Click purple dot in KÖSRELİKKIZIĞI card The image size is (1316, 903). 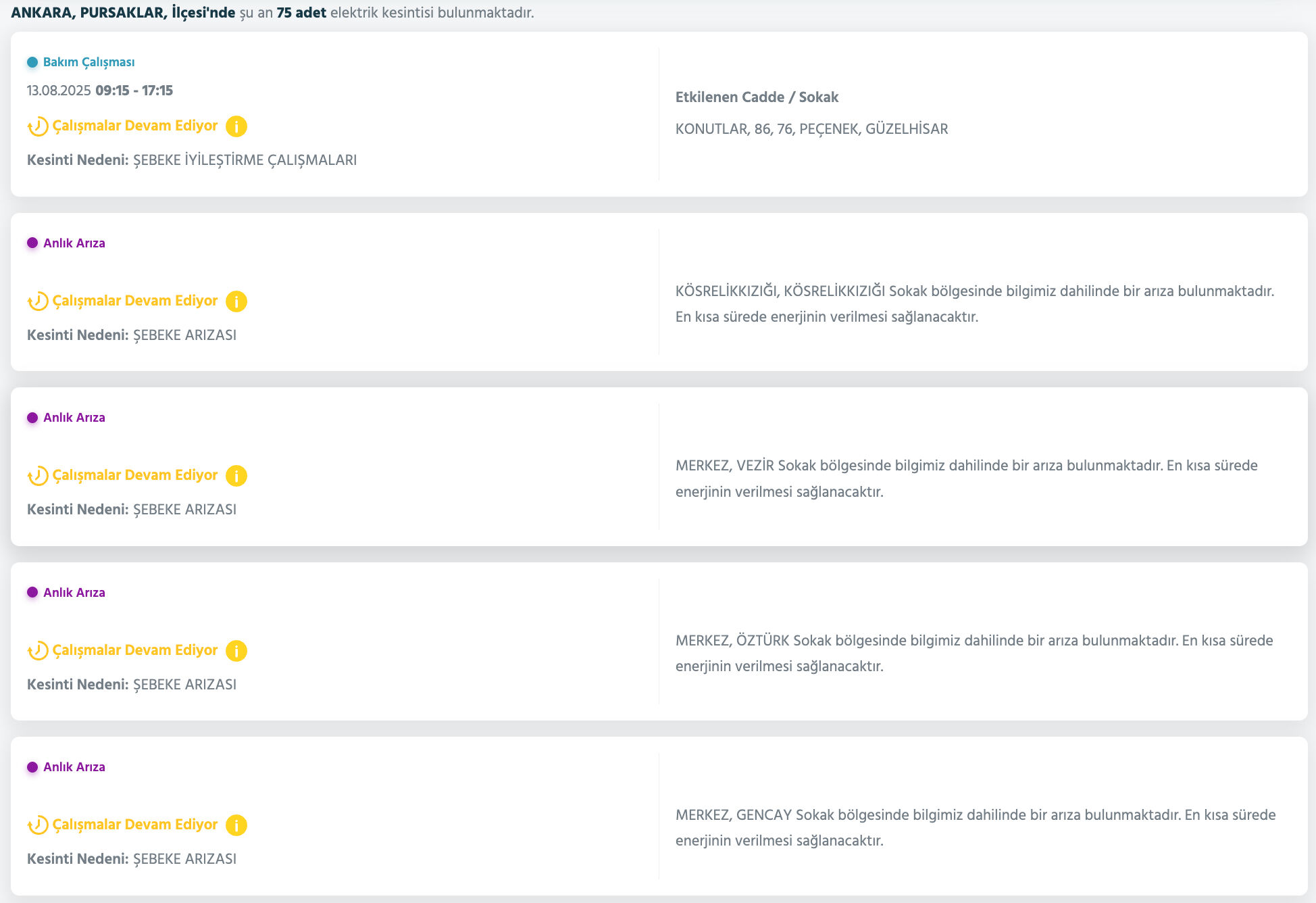[x=32, y=243]
